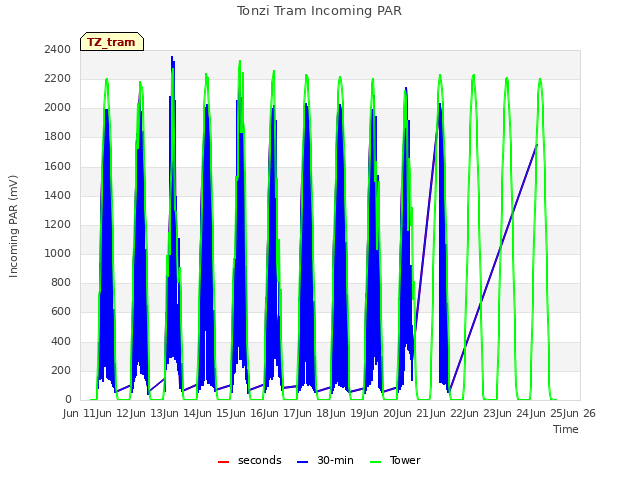
Task: Click the 2200 y-axis tick value
Action: coord(58,78)
